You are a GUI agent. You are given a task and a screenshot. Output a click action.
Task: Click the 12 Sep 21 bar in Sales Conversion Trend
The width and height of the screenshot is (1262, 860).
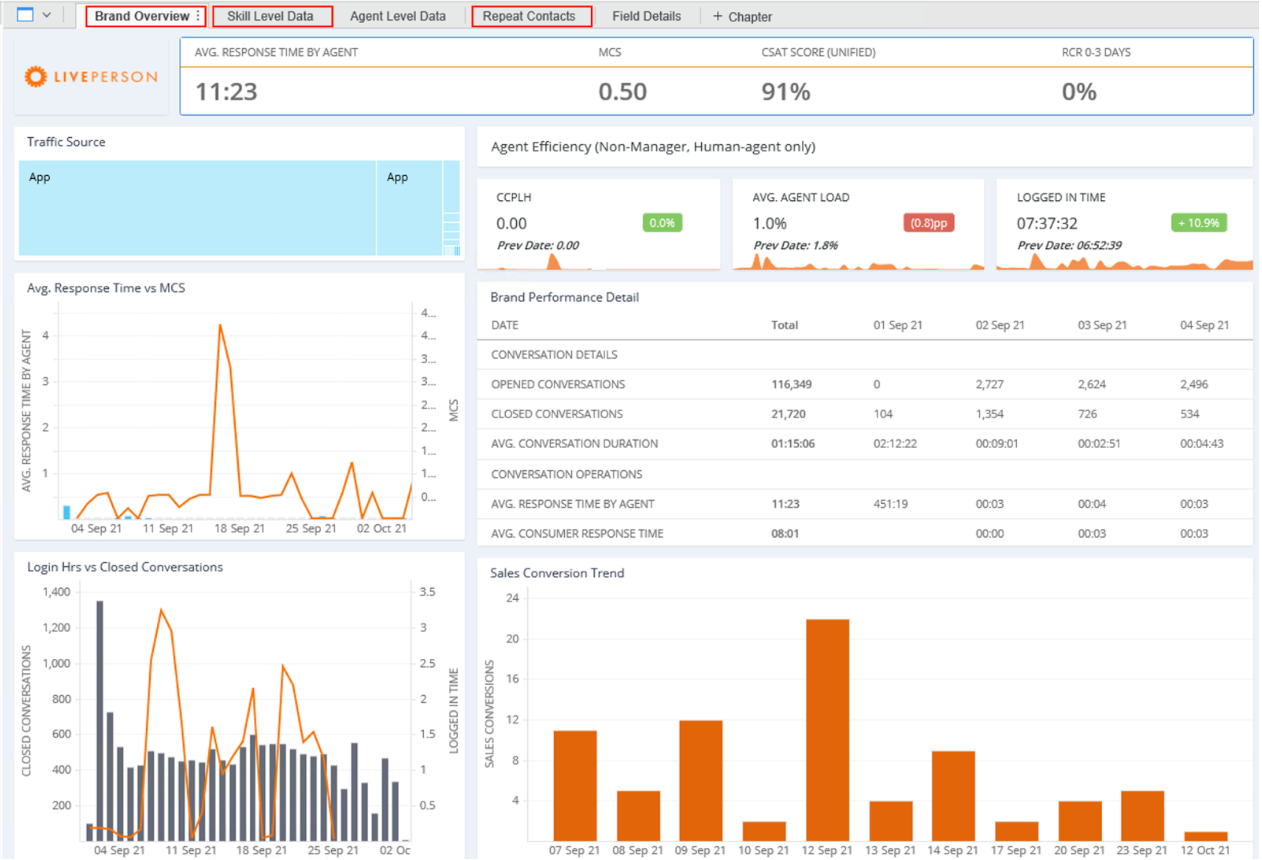pos(827,730)
